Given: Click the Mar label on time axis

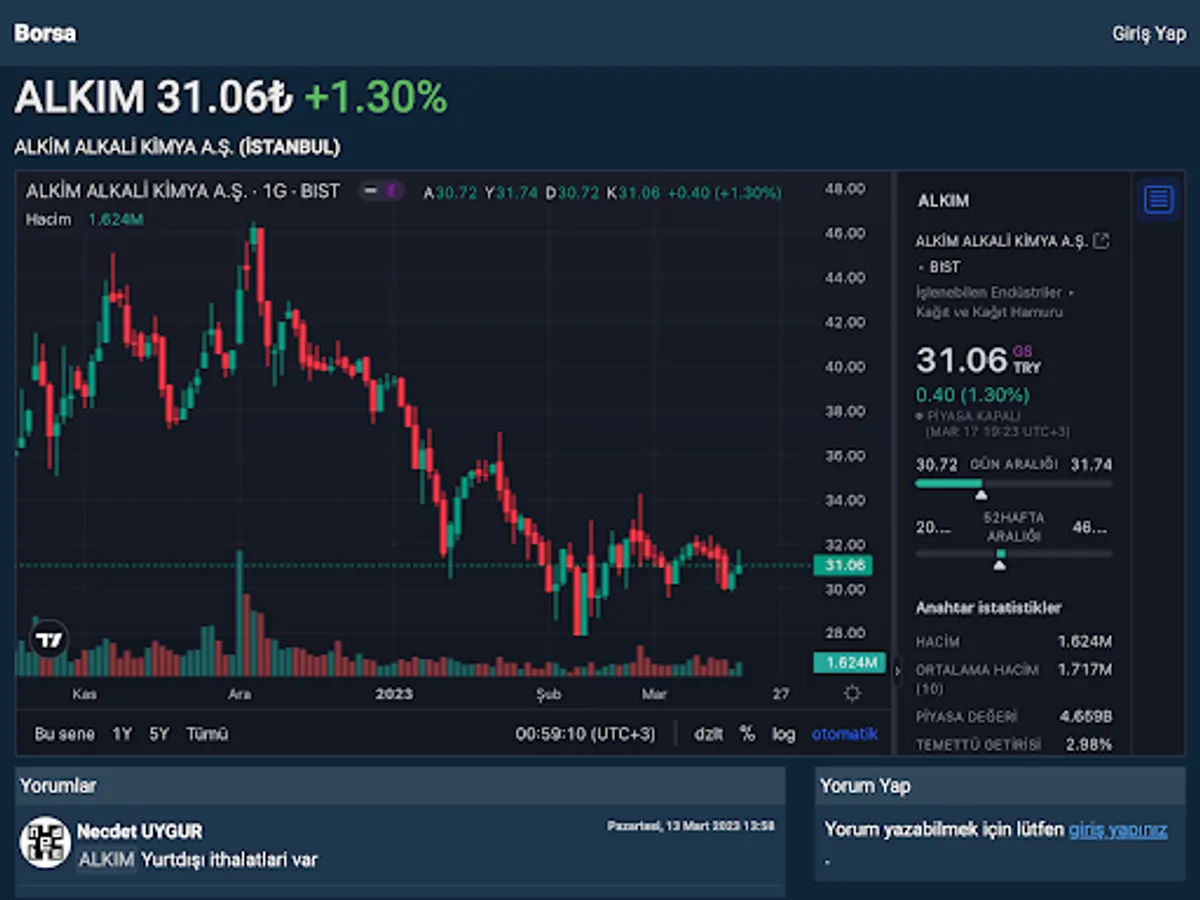Looking at the screenshot, I should (654, 693).
